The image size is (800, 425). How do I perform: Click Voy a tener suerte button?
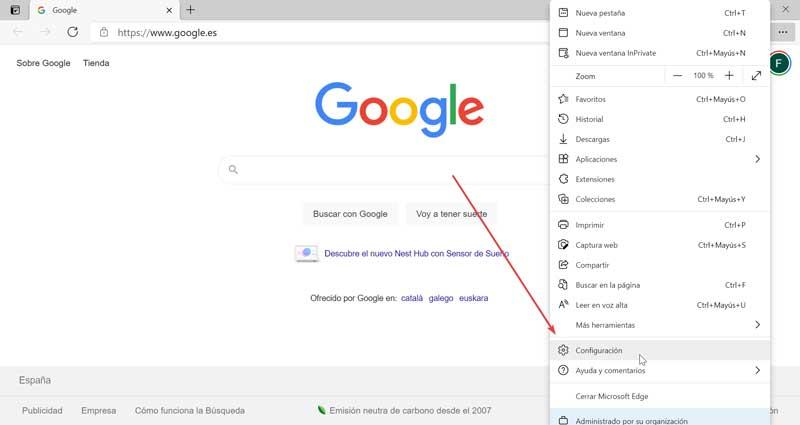coord(452,214)
